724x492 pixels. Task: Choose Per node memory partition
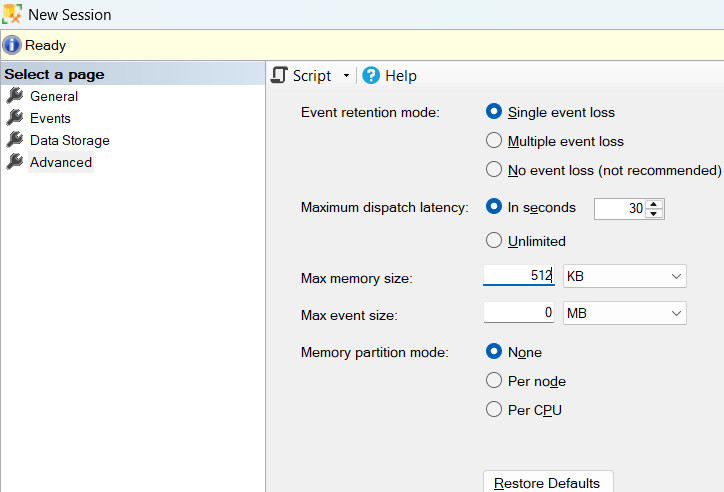[494, 381]
